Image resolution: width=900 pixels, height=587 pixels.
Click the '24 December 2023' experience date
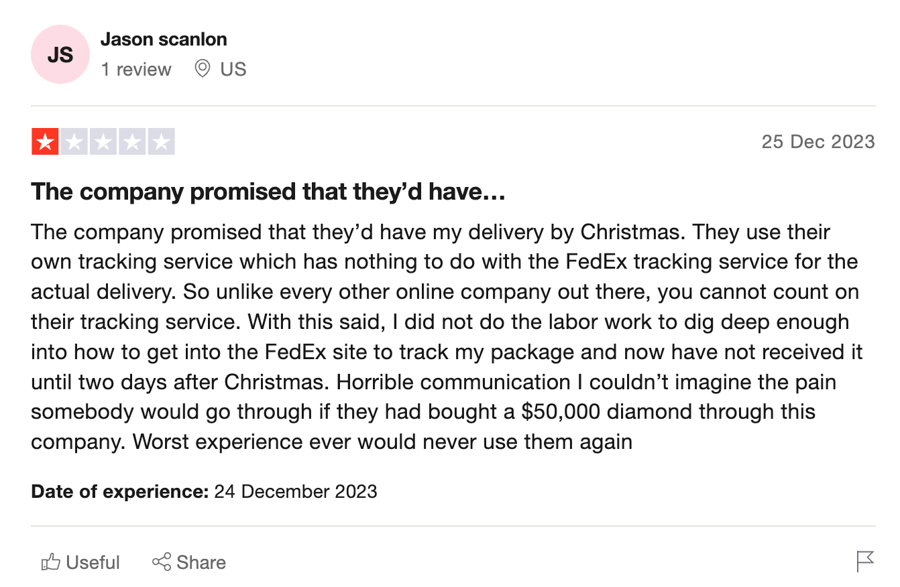tap(296, 492)
